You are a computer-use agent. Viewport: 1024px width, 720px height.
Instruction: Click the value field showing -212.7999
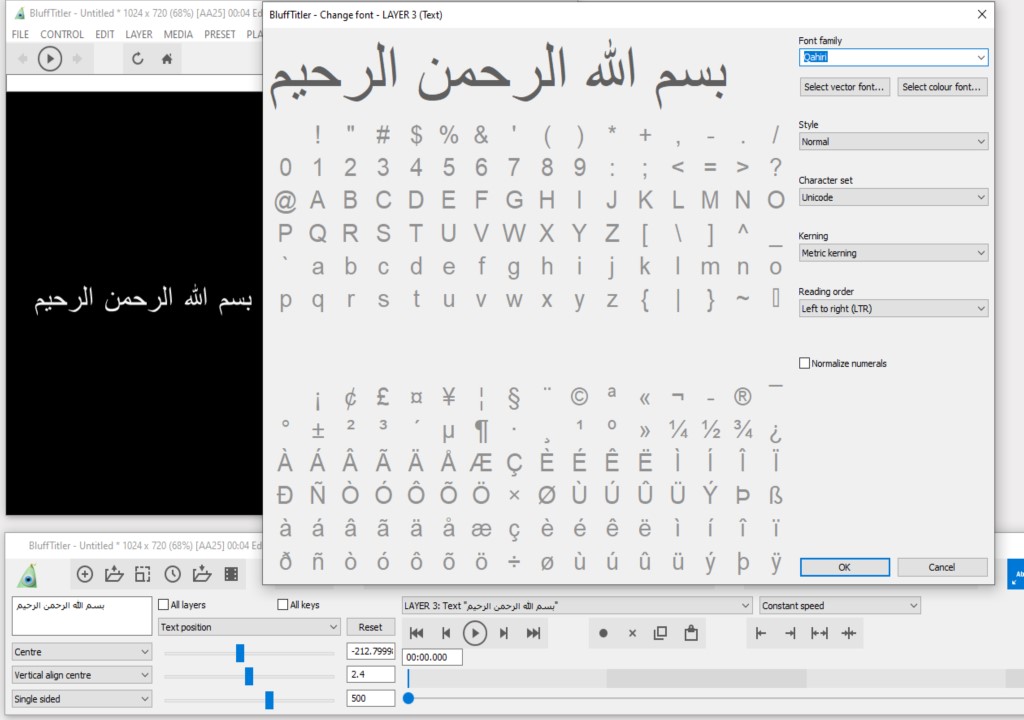(x=371, y=651)
